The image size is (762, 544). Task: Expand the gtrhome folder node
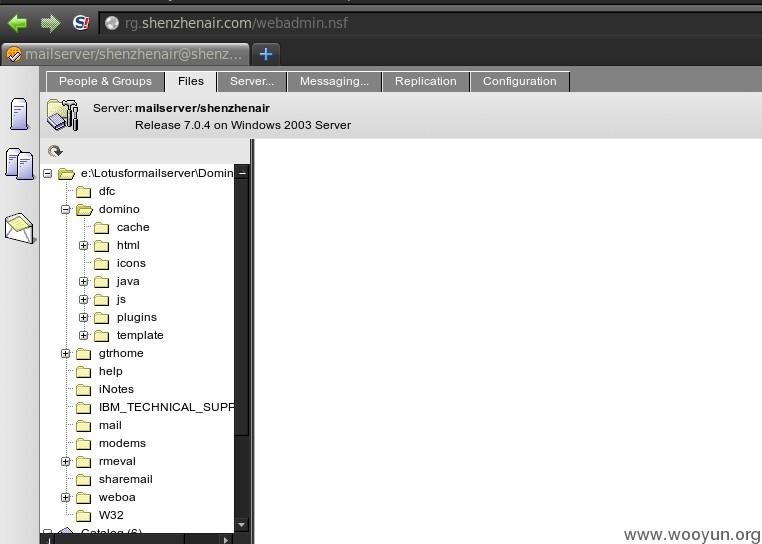[x=66, y=353]
